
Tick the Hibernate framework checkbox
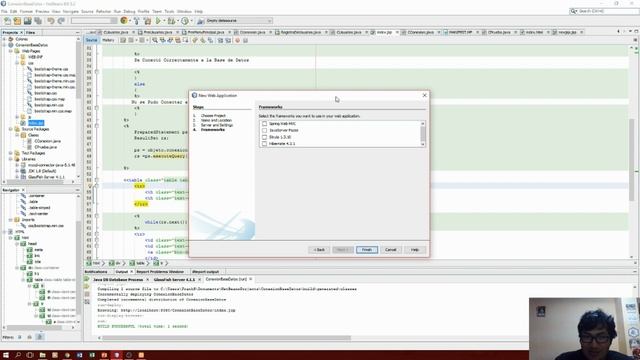(264, 144)
